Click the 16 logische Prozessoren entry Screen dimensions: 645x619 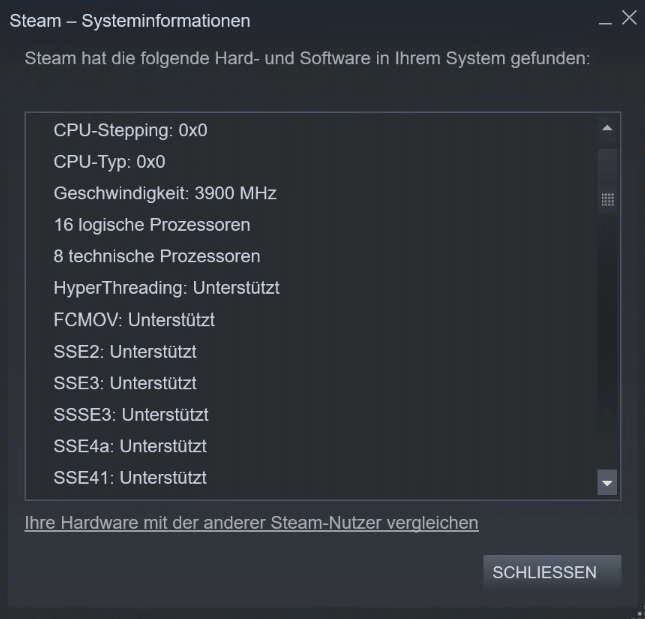[x=152, y=224]
